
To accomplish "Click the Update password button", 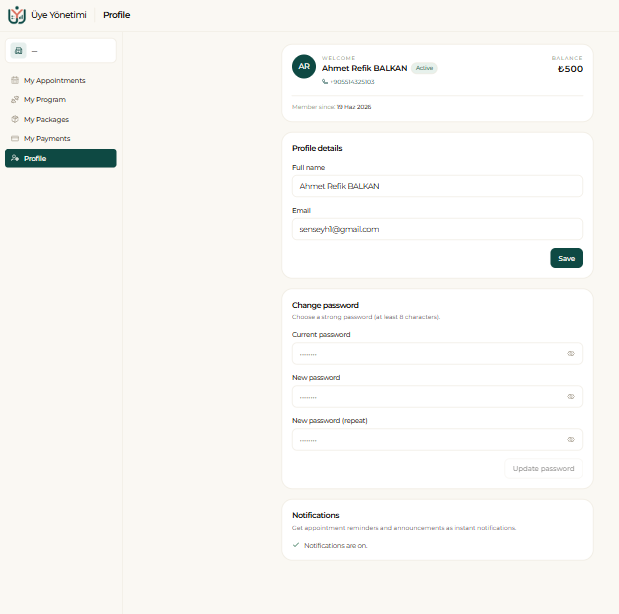I will coord(544,469).
